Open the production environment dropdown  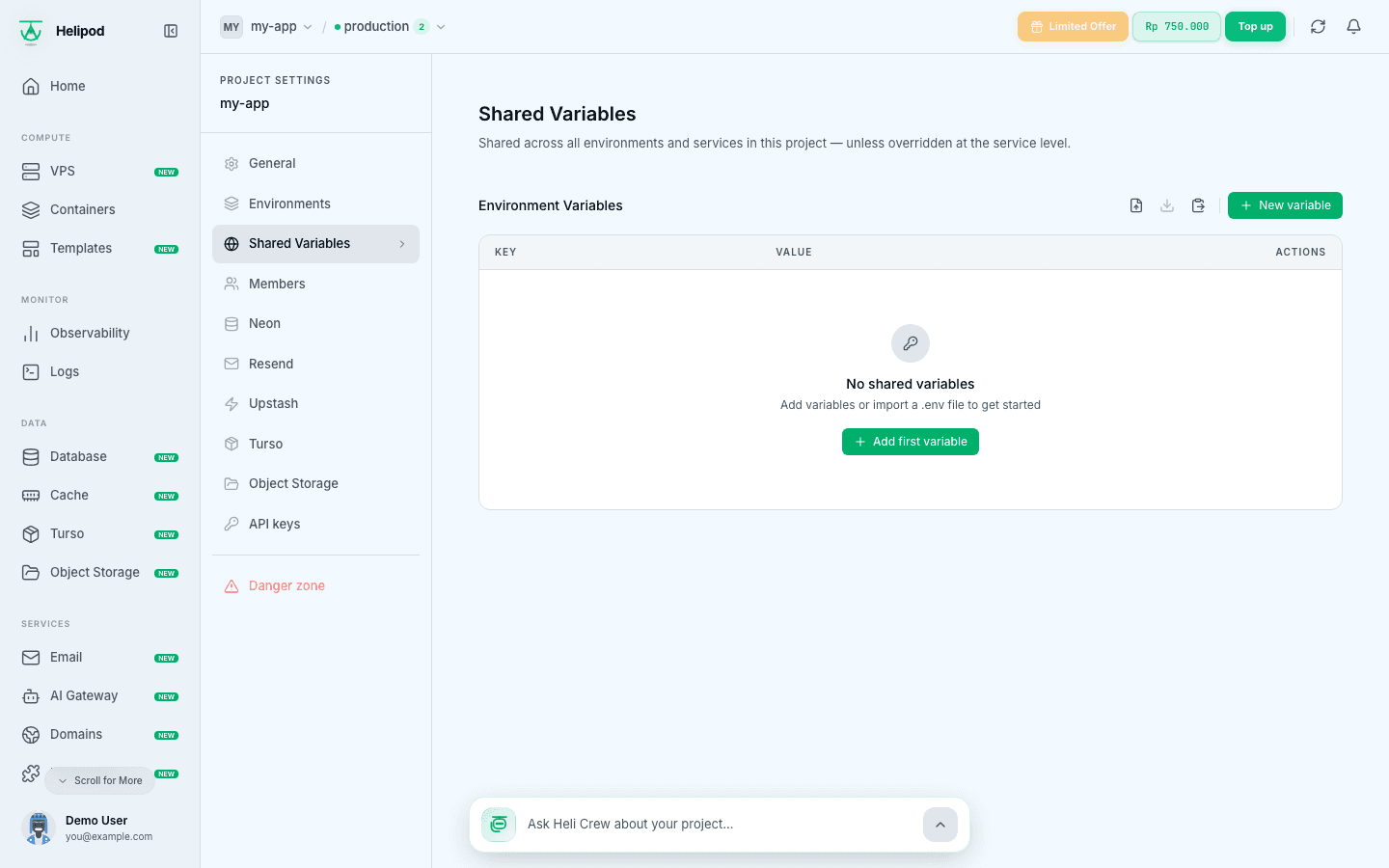point(390,27)
